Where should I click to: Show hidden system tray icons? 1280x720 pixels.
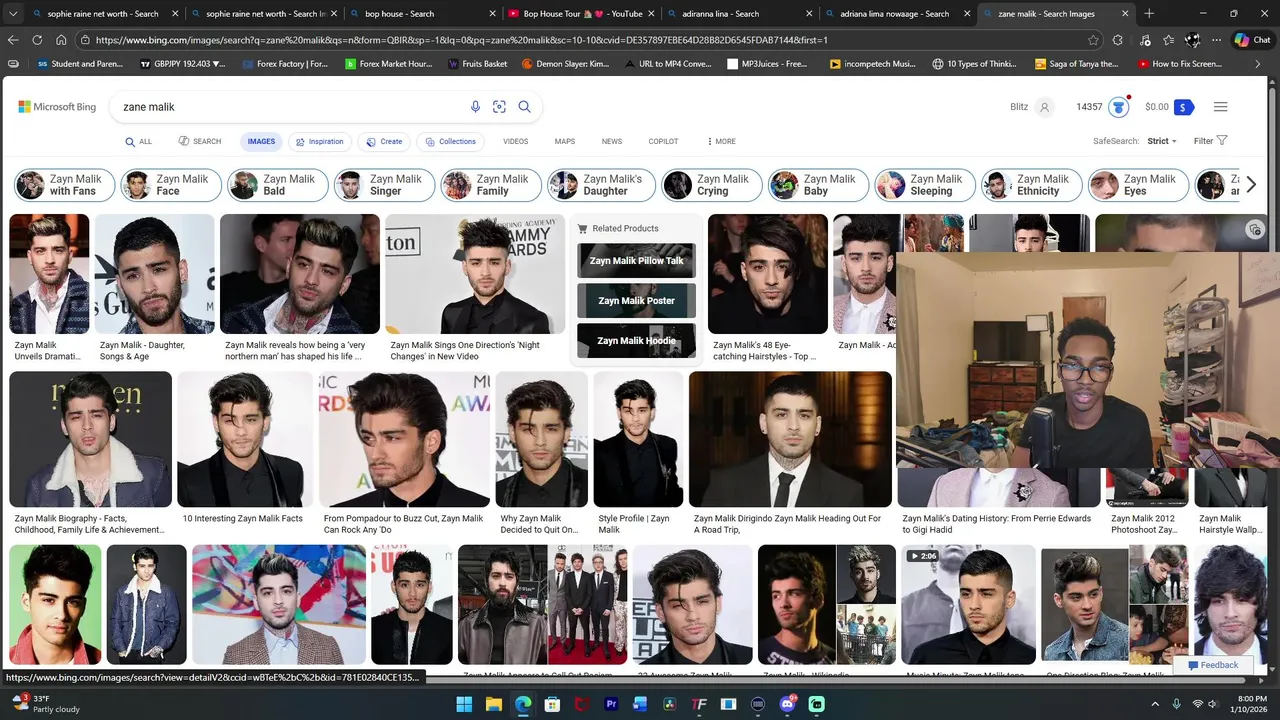1156,704
